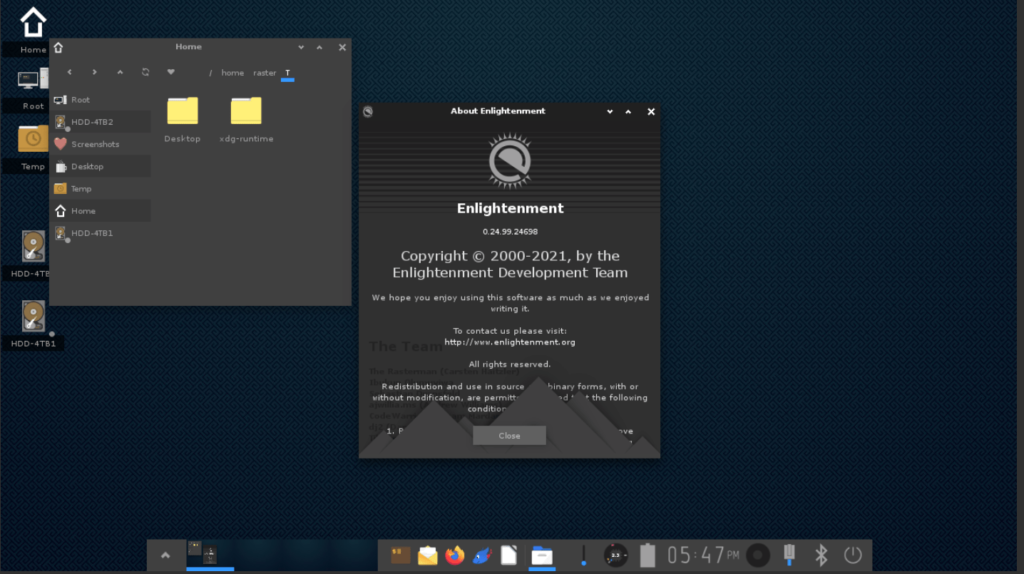Click 'raster' segment in the path bar

pos(264,73)
